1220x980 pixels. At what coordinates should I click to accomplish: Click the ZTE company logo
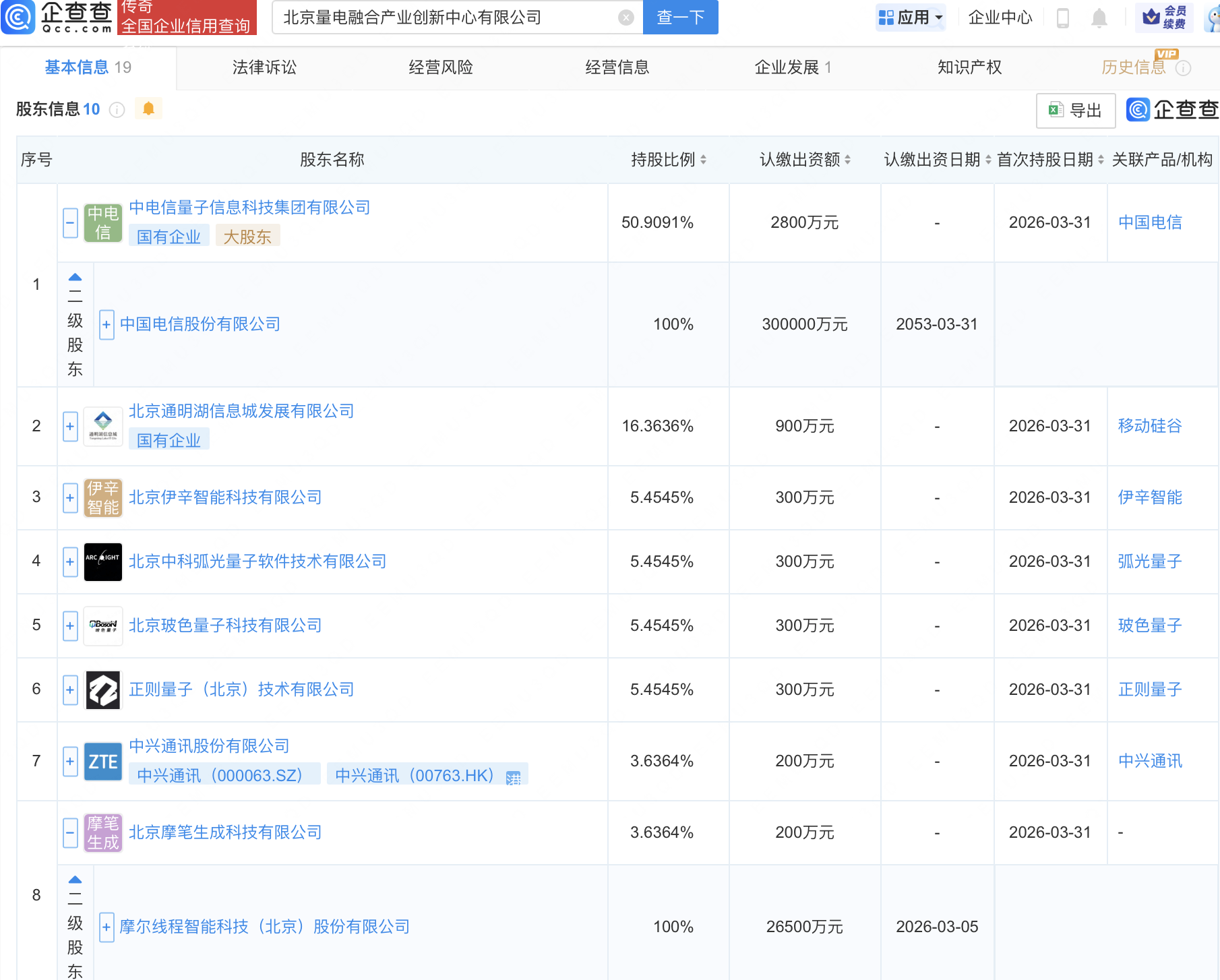coord(103,762)
